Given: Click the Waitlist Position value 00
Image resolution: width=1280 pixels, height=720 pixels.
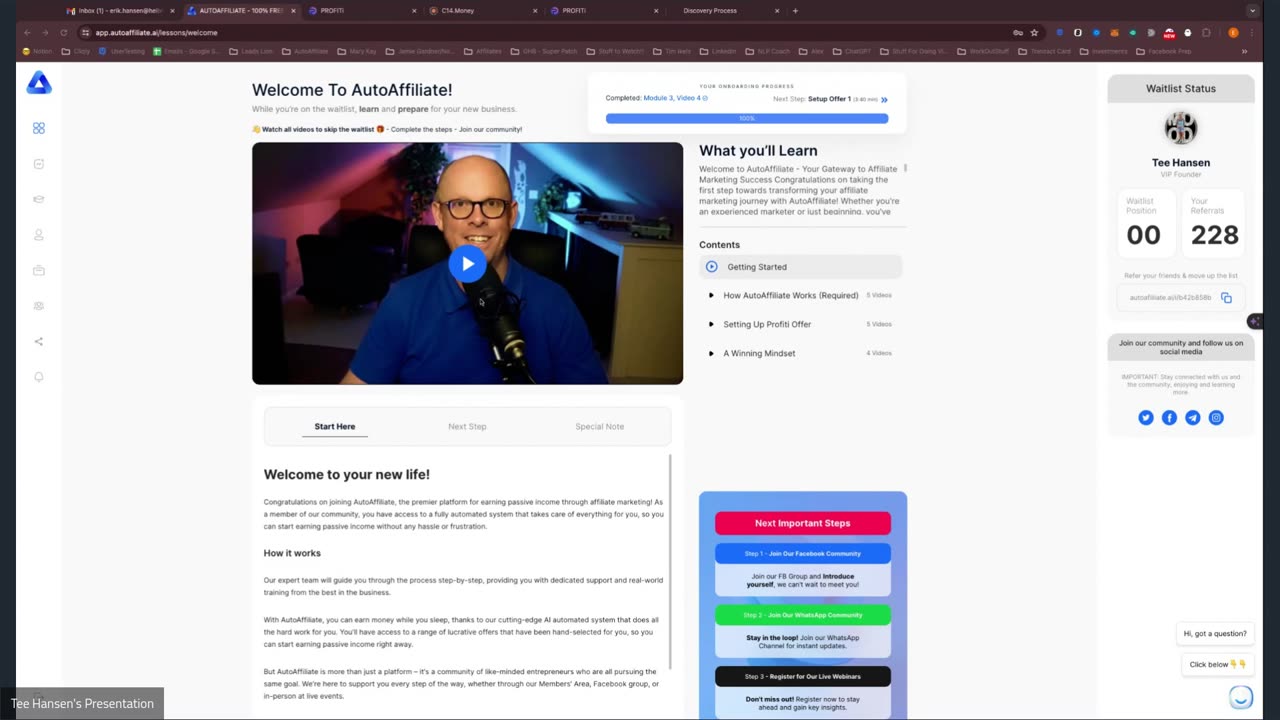Looking at the screenshot, I should coord(1144,235).
